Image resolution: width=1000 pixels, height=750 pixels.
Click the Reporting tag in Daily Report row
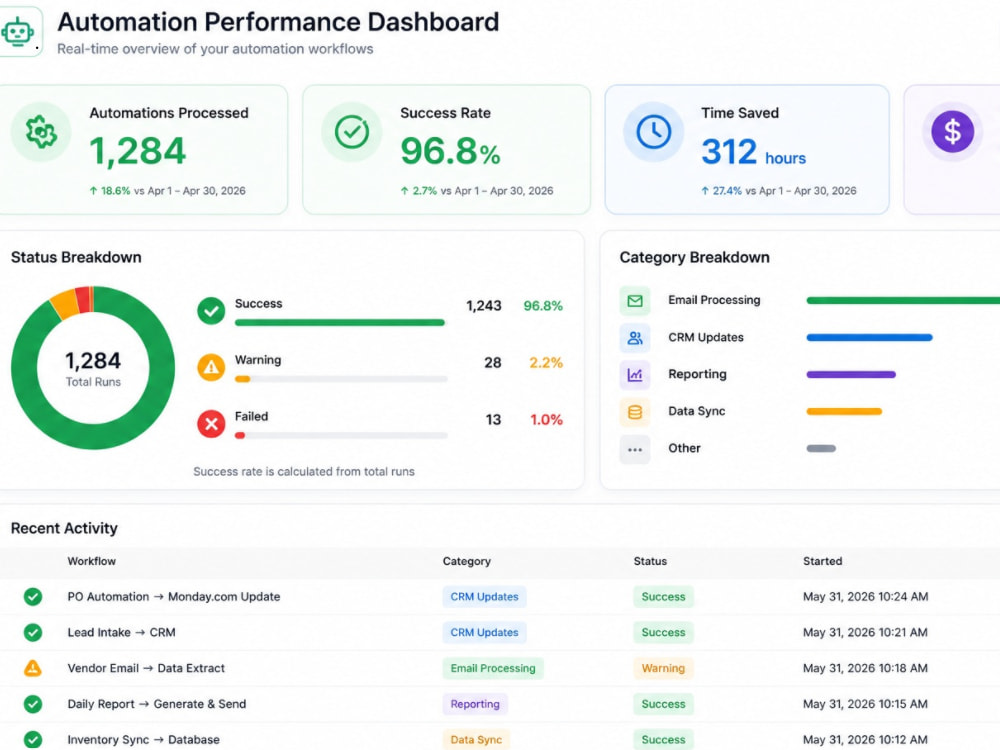click(475, 704)
